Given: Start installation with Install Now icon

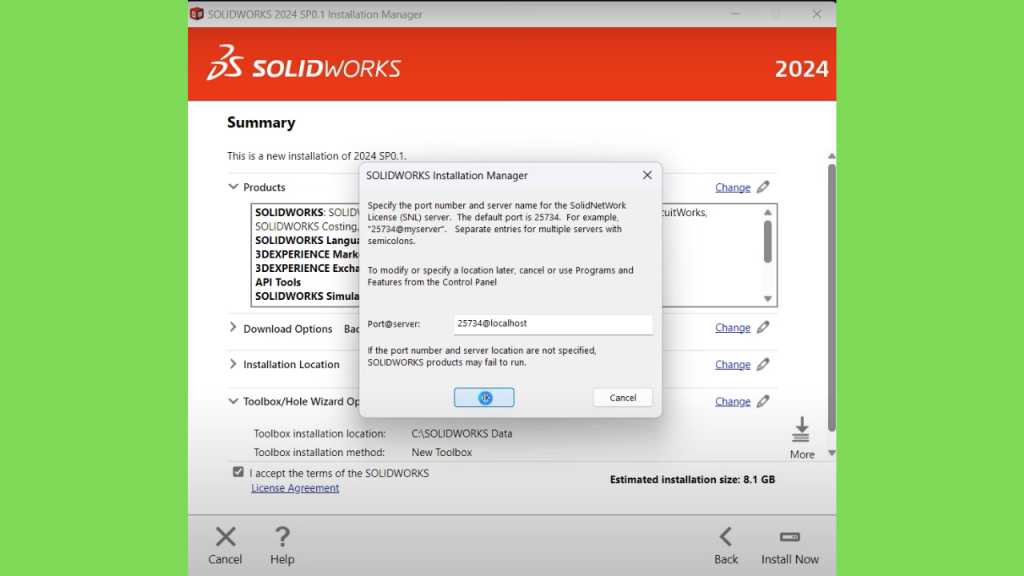Looking at the screenshot, I should tap(790, 537).
